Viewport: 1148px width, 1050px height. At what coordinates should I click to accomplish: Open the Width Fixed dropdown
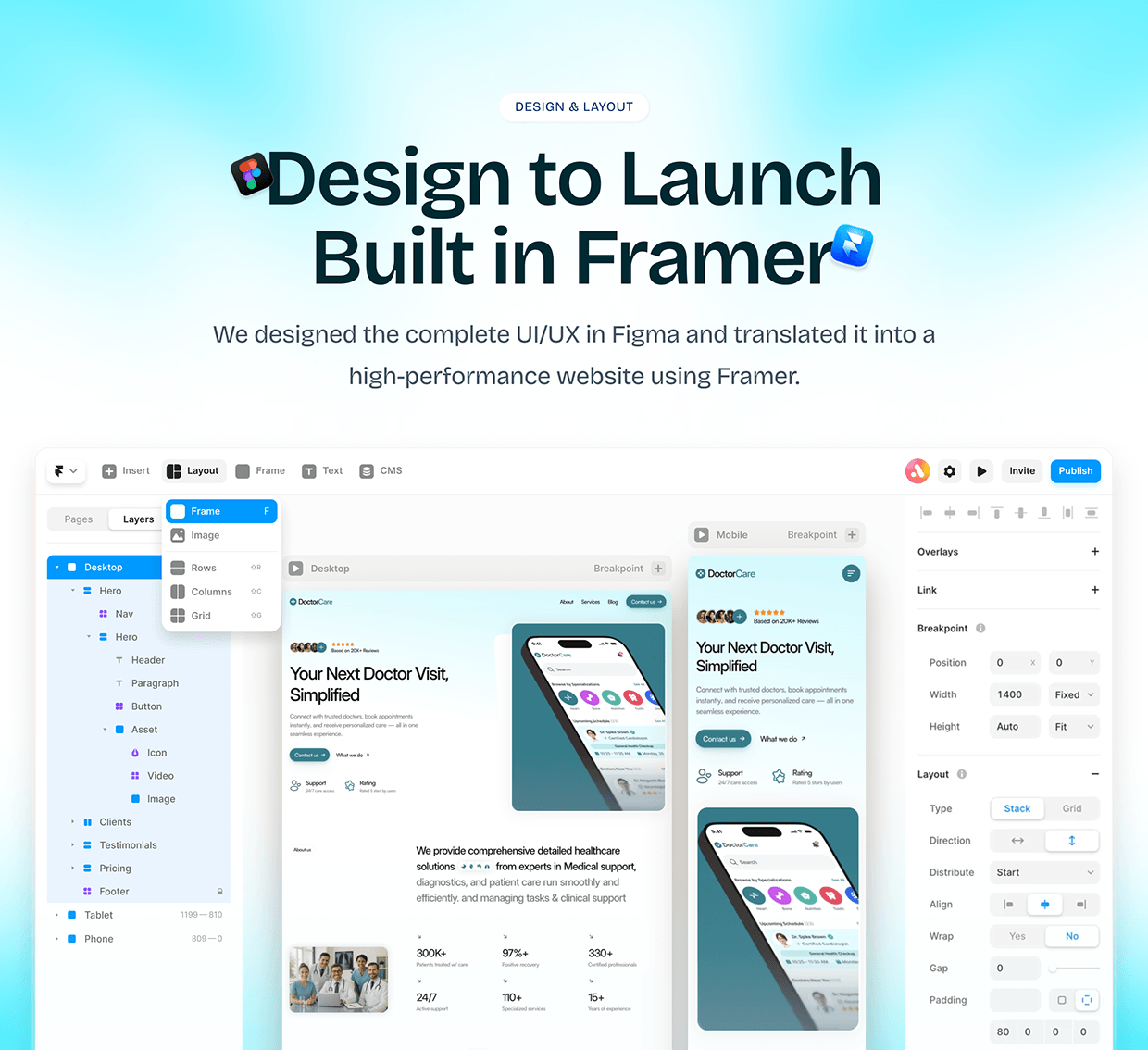coord(1075,694)
